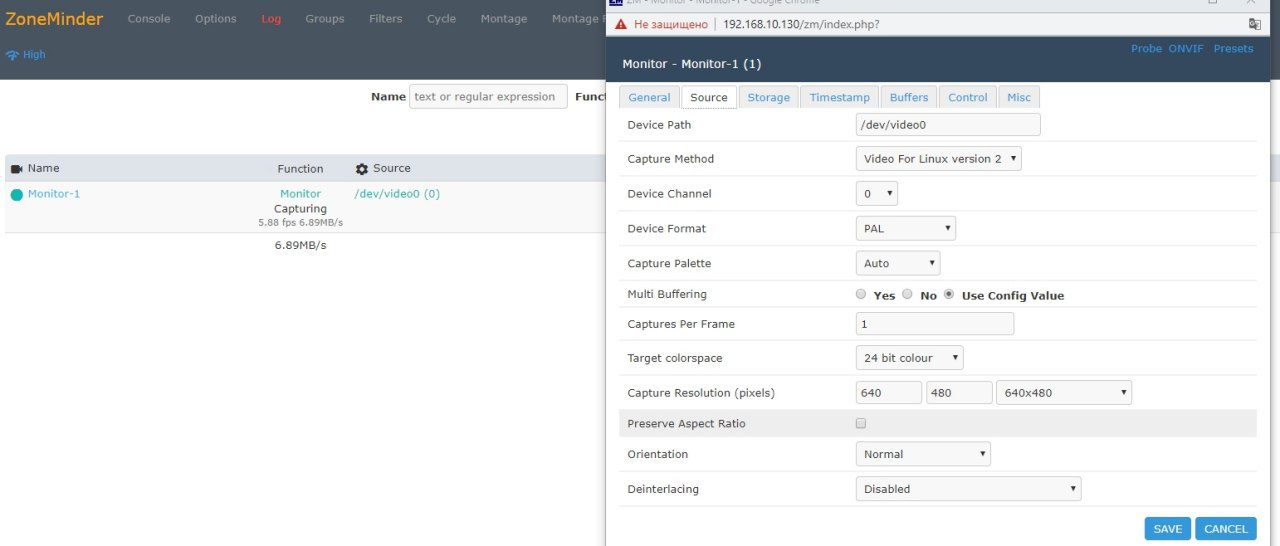
Task: Click the teal status circle next to Monitor-1
Action: (x=16, y=195)
